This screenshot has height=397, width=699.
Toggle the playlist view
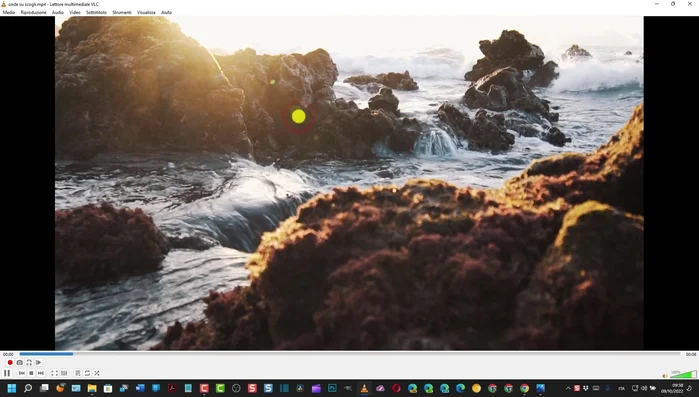pyautogui.click(x=78, y=373)
